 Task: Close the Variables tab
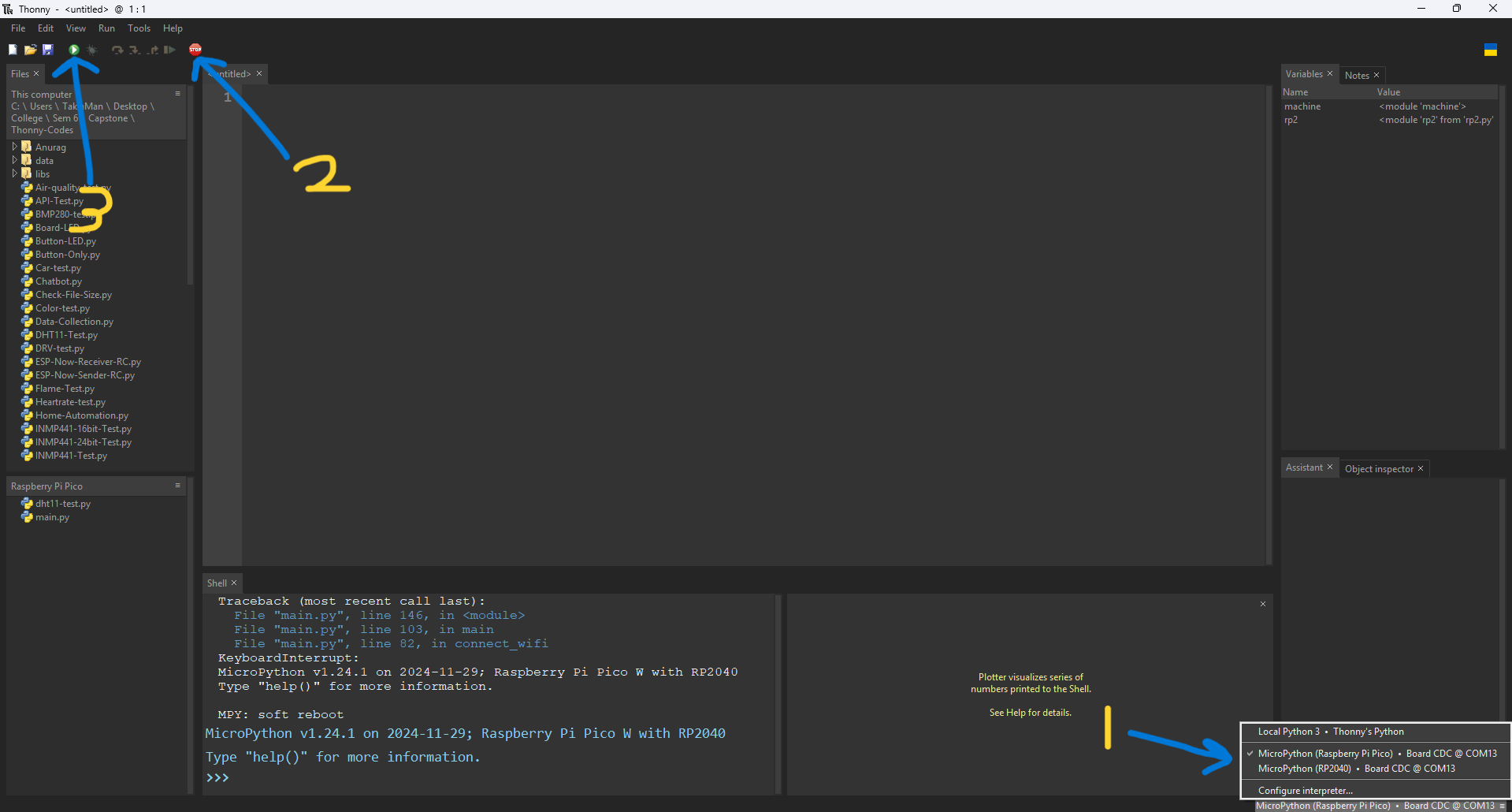[x=1330, y=73]
